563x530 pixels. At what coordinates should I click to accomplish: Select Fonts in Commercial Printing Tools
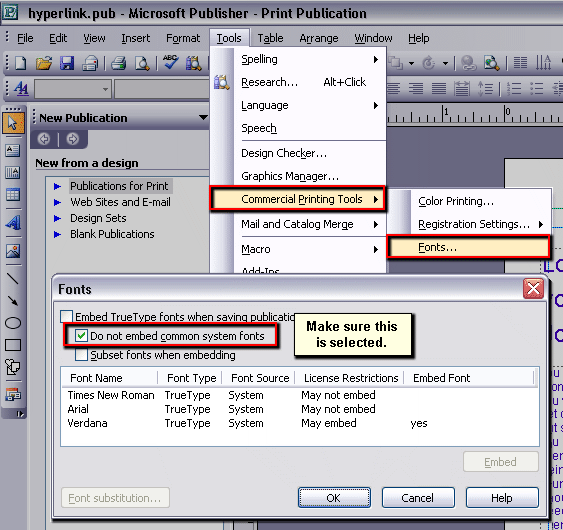[468, 247]
